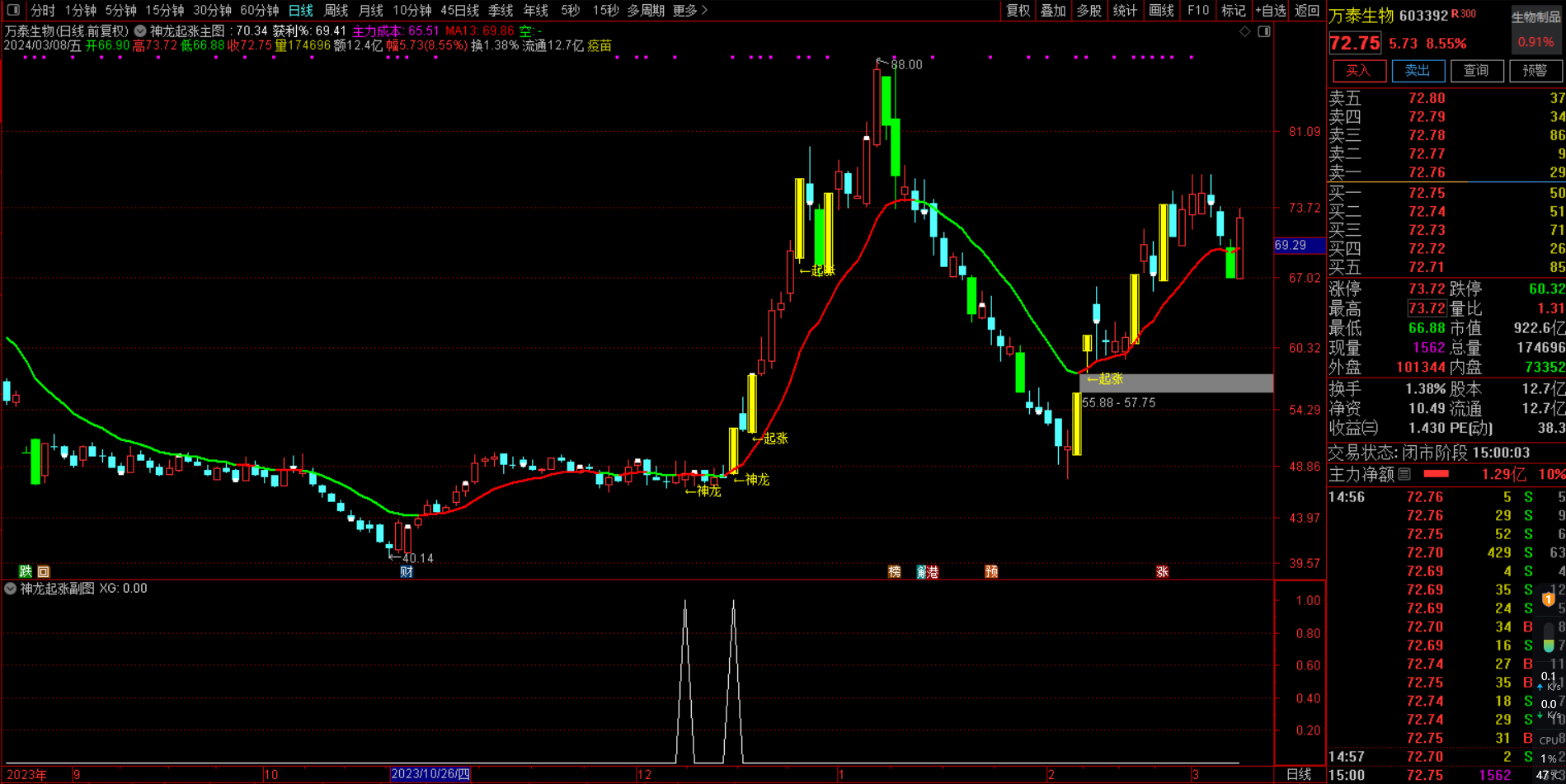This screenshot has width=1566, height=784.
Task: Select the 15秒 period tab
Action: click(605, 10)
